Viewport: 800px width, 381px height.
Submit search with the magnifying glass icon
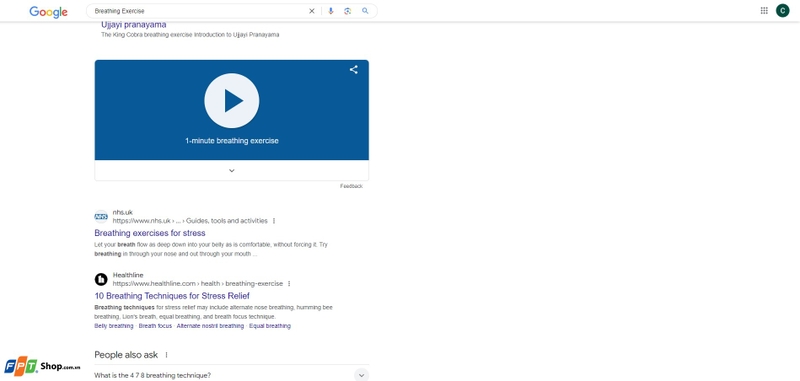365,11
